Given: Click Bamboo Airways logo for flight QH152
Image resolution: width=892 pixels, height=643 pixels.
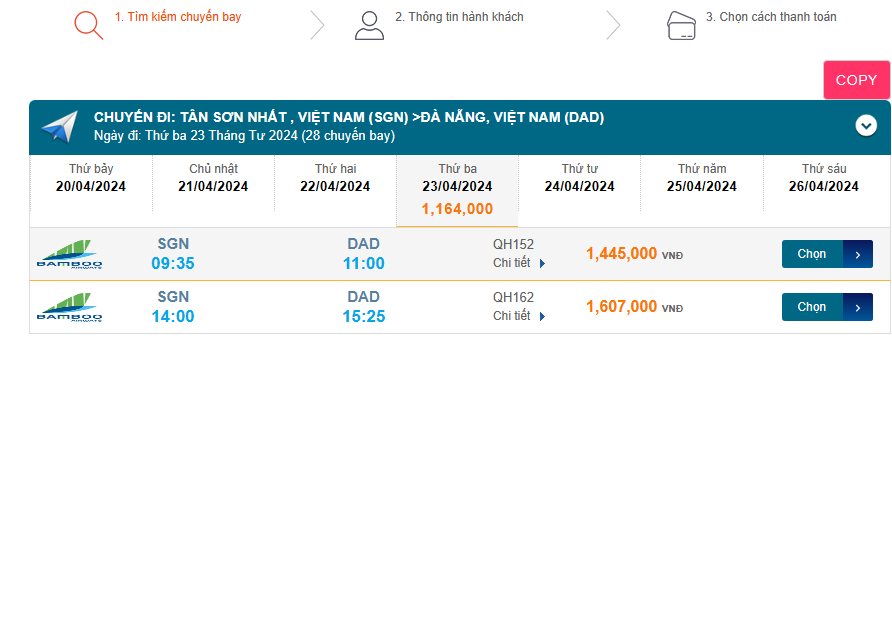Looking at the screenshot, I should click(69, 254).
